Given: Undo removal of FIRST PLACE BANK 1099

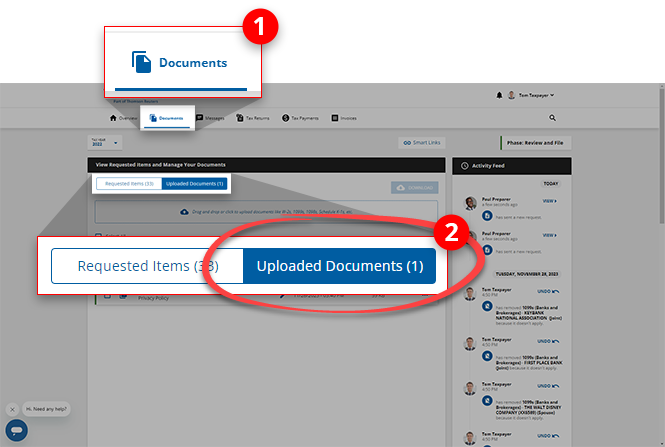Looking at the screenshot, I should (x=548, y=341).
